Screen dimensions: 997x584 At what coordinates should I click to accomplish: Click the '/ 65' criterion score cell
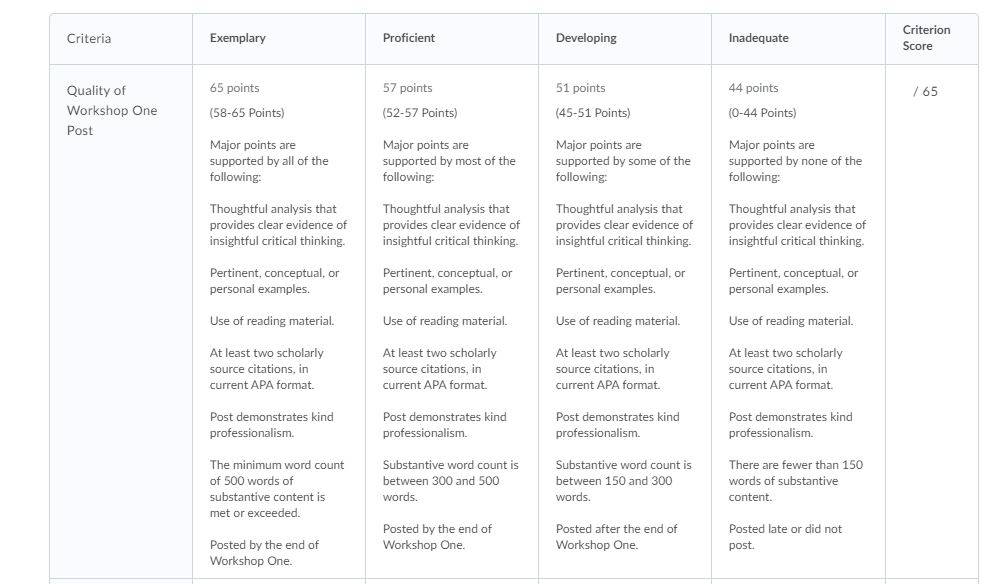925,92
